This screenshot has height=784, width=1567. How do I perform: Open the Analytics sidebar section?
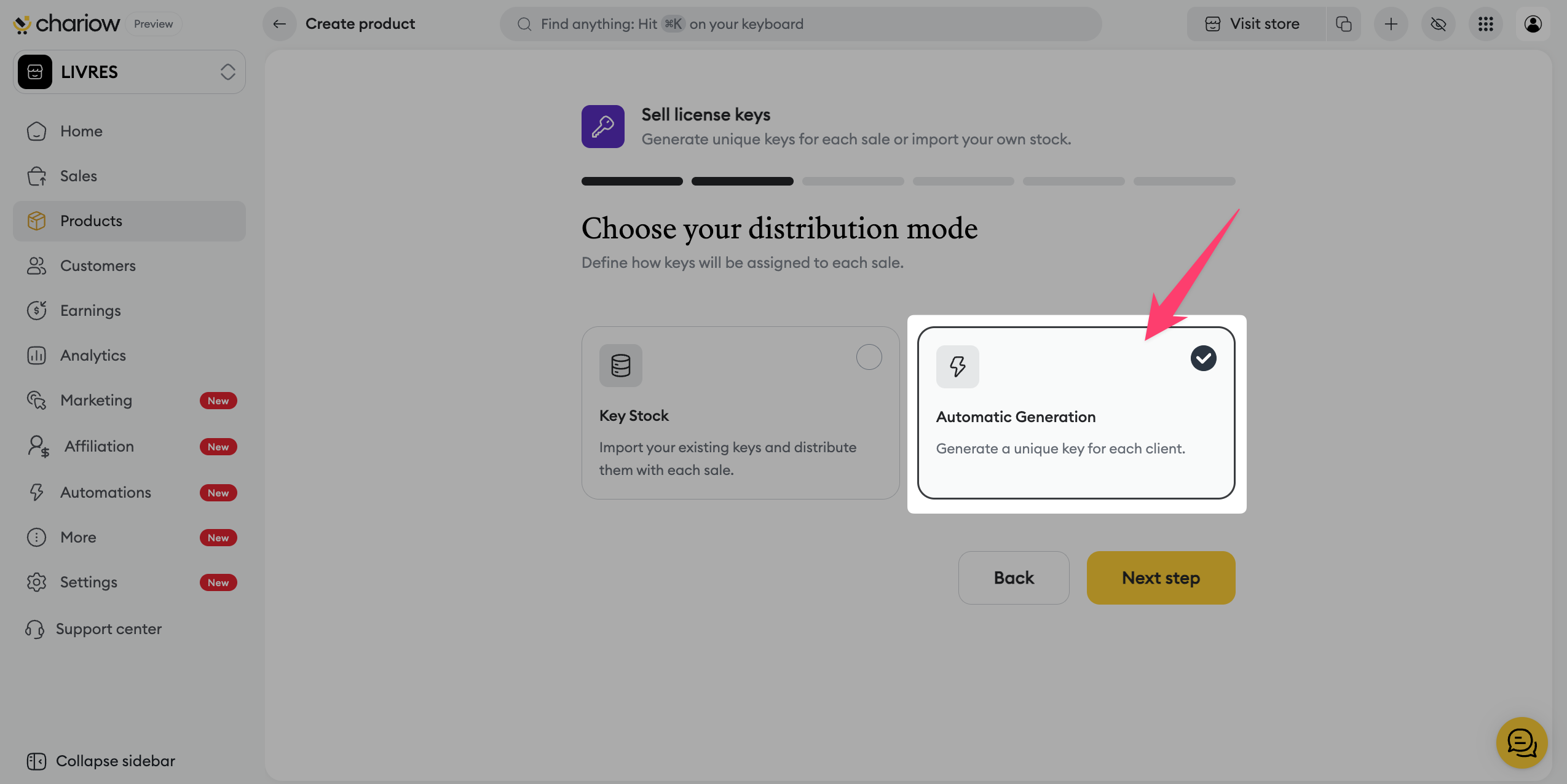(x=93, y=355)
